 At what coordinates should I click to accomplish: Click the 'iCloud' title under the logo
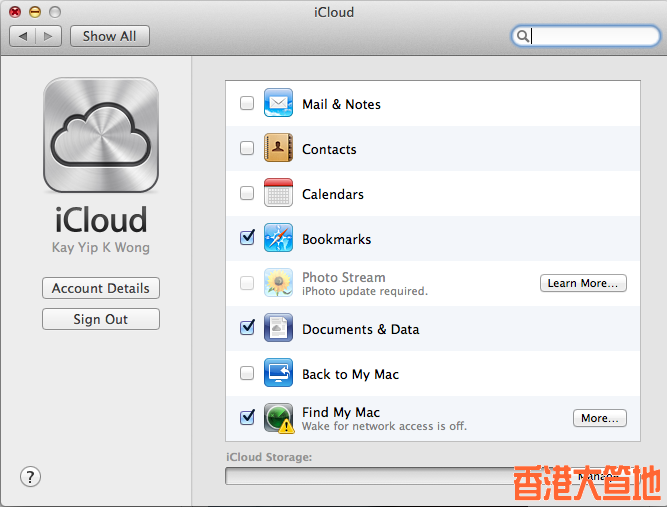(x=101, y=220)
